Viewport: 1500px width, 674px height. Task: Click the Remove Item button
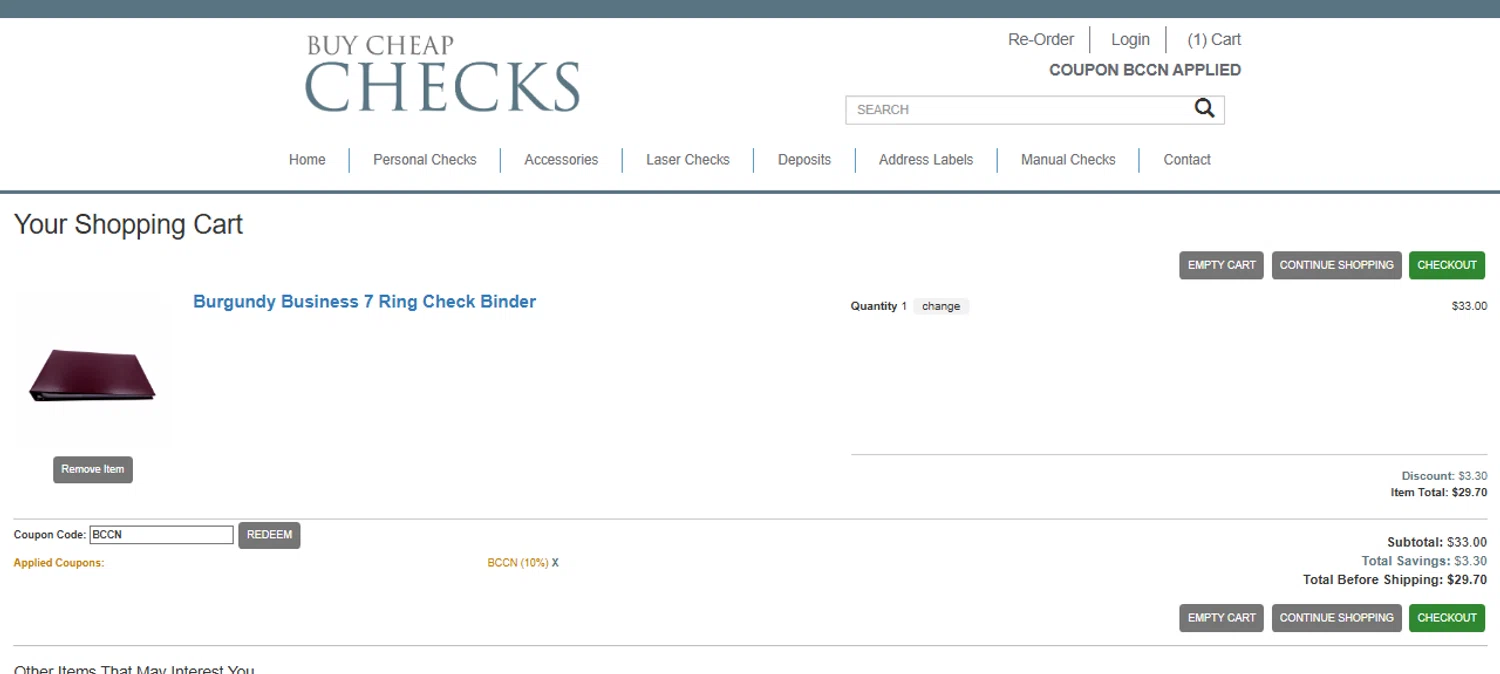[x=93, y=470]
